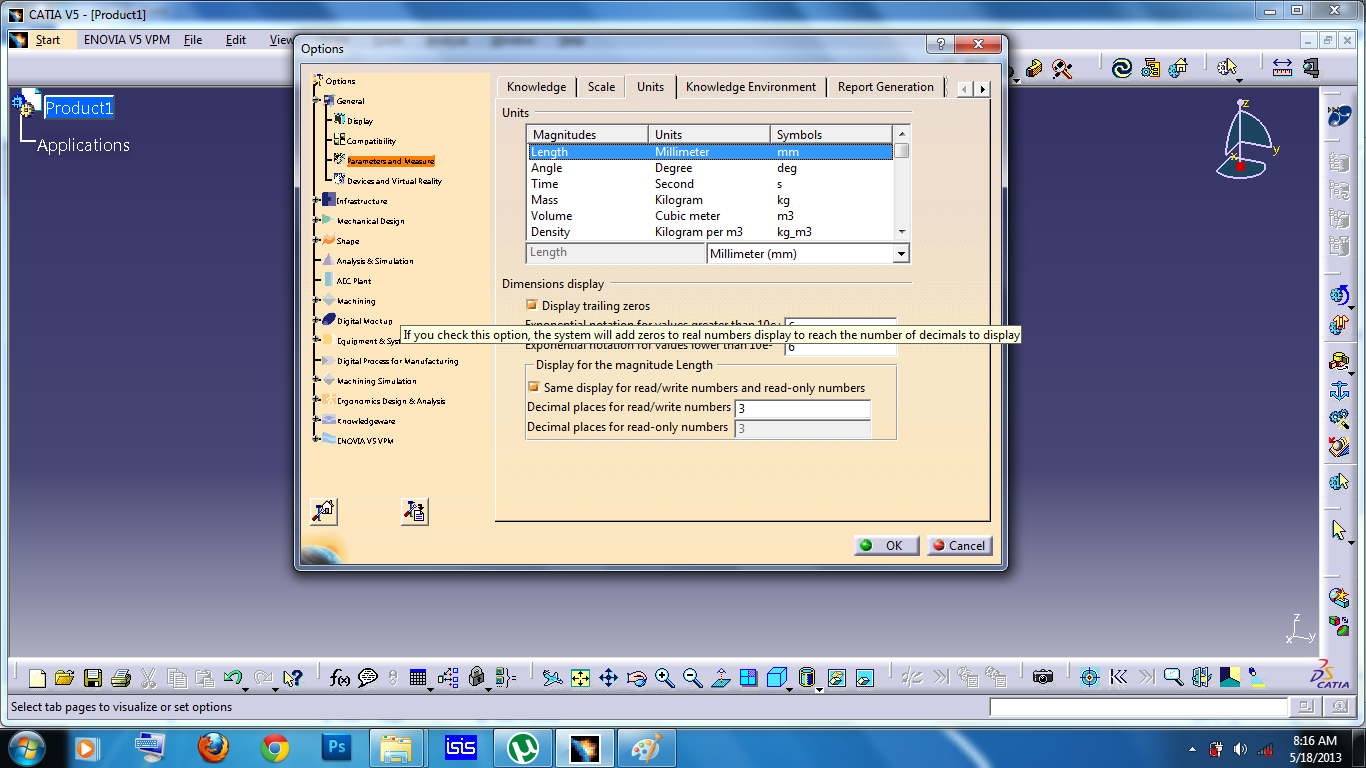1366x768 pixels.
Task: Cancel the Options dialog
Action: pos(959,545)
